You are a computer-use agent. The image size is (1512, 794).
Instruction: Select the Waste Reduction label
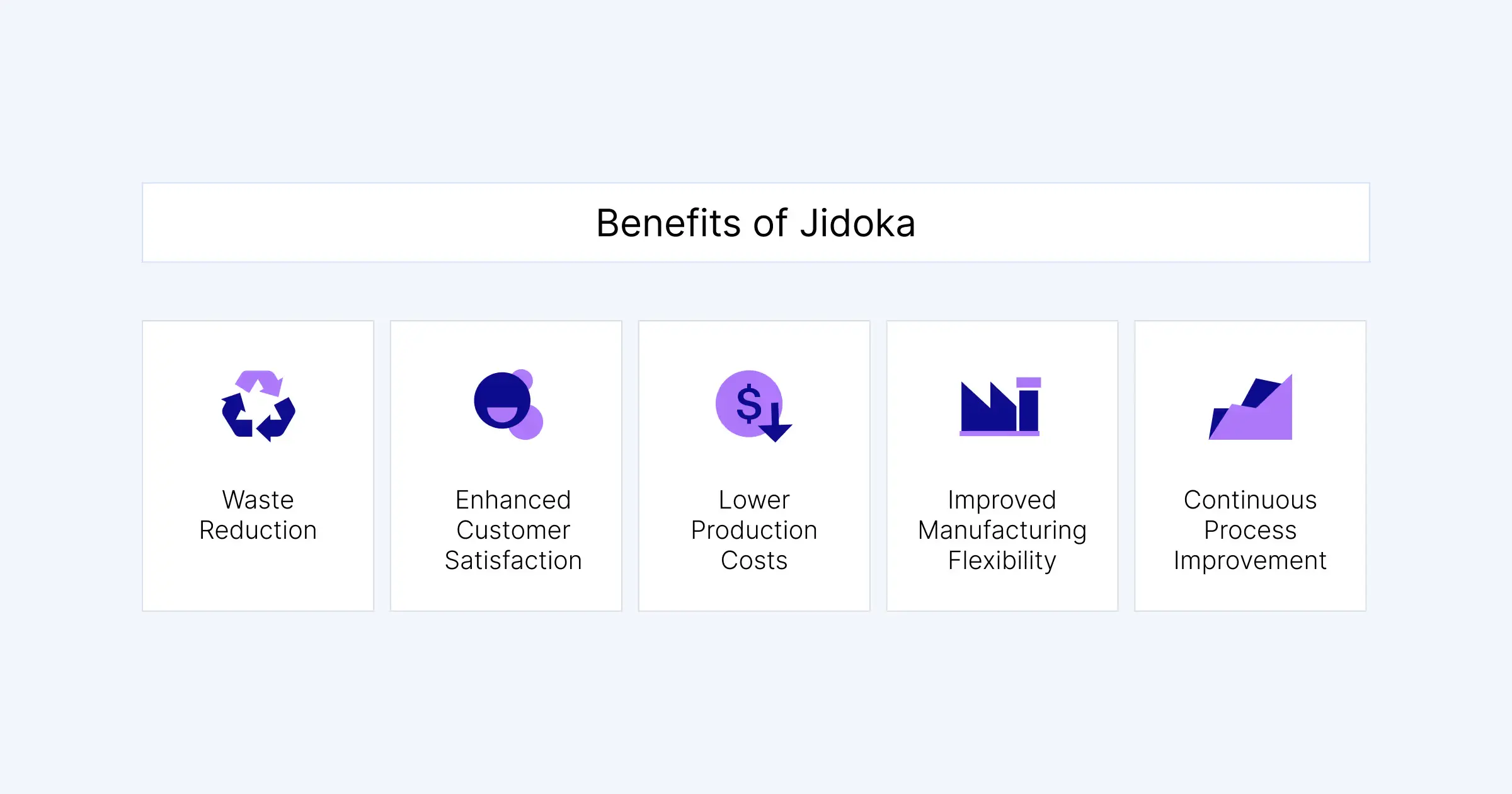258,515
